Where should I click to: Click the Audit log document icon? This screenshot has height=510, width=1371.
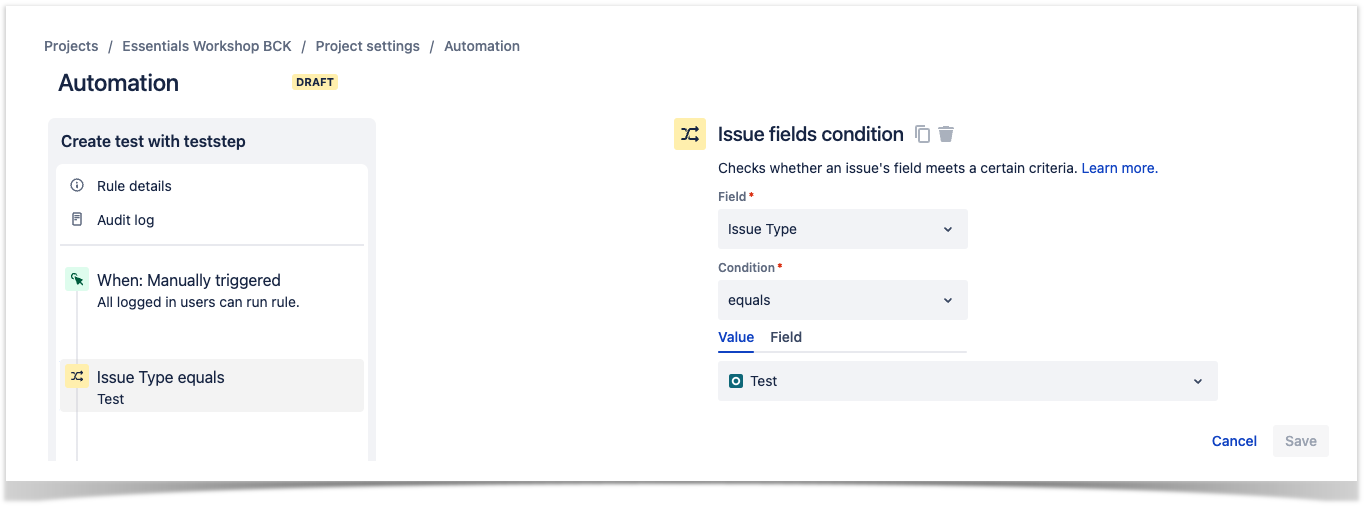pyautogui.click(x=77, y=219)
